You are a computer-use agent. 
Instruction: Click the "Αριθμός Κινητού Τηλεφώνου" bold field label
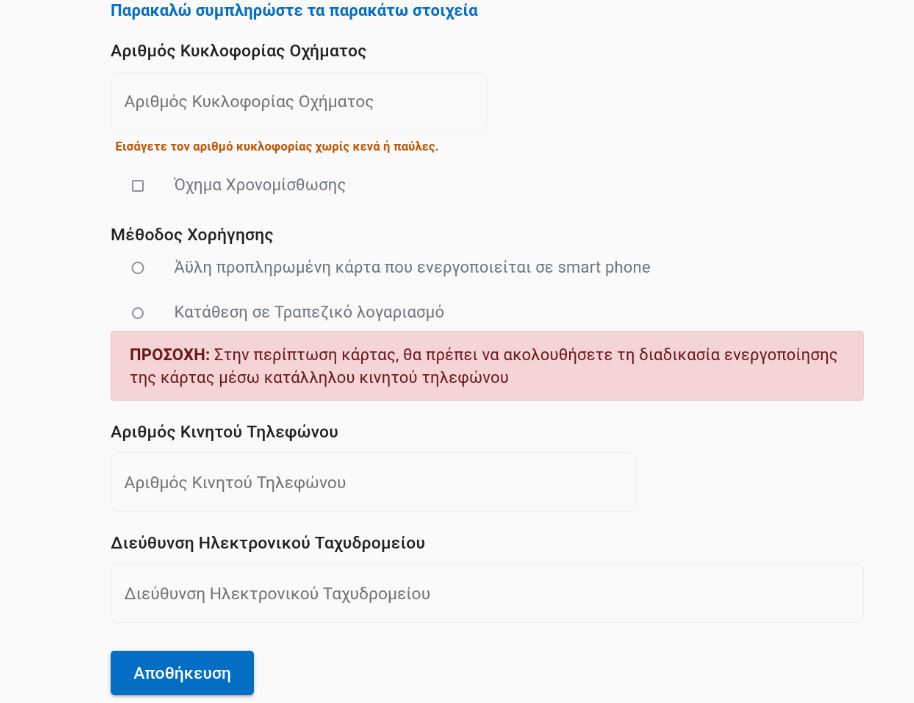[x=224, y=432]
